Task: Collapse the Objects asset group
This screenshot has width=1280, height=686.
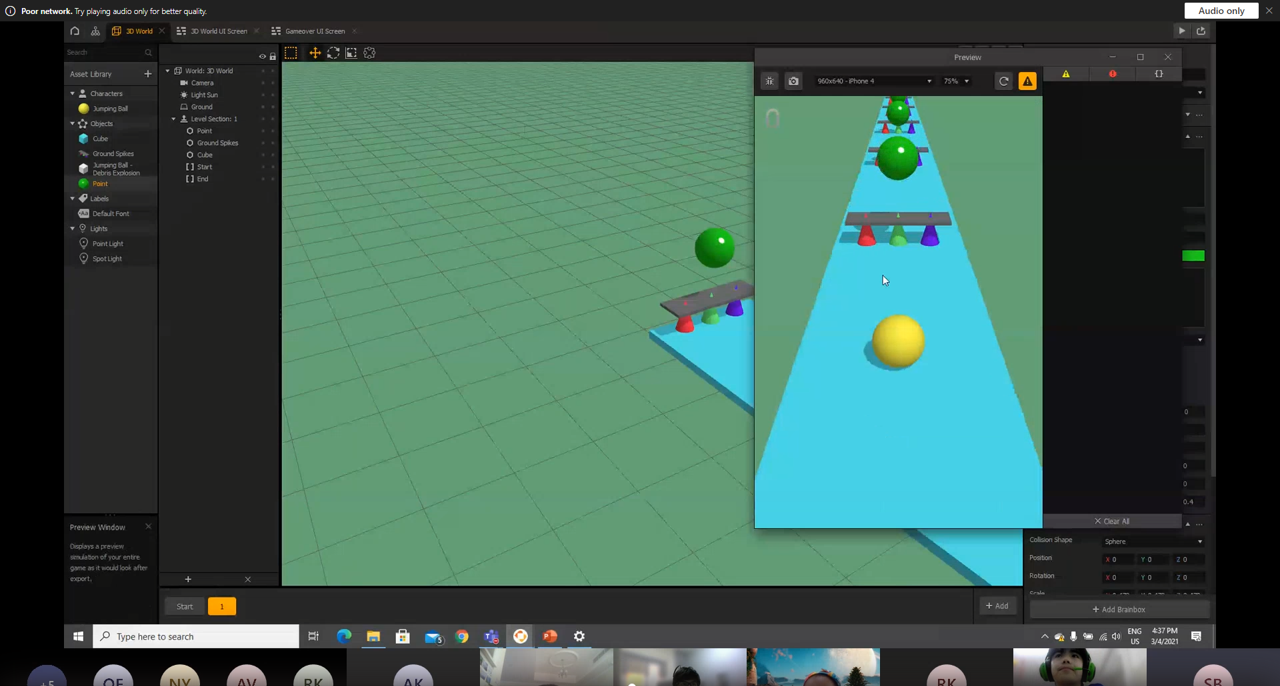Action: point(73,124)
